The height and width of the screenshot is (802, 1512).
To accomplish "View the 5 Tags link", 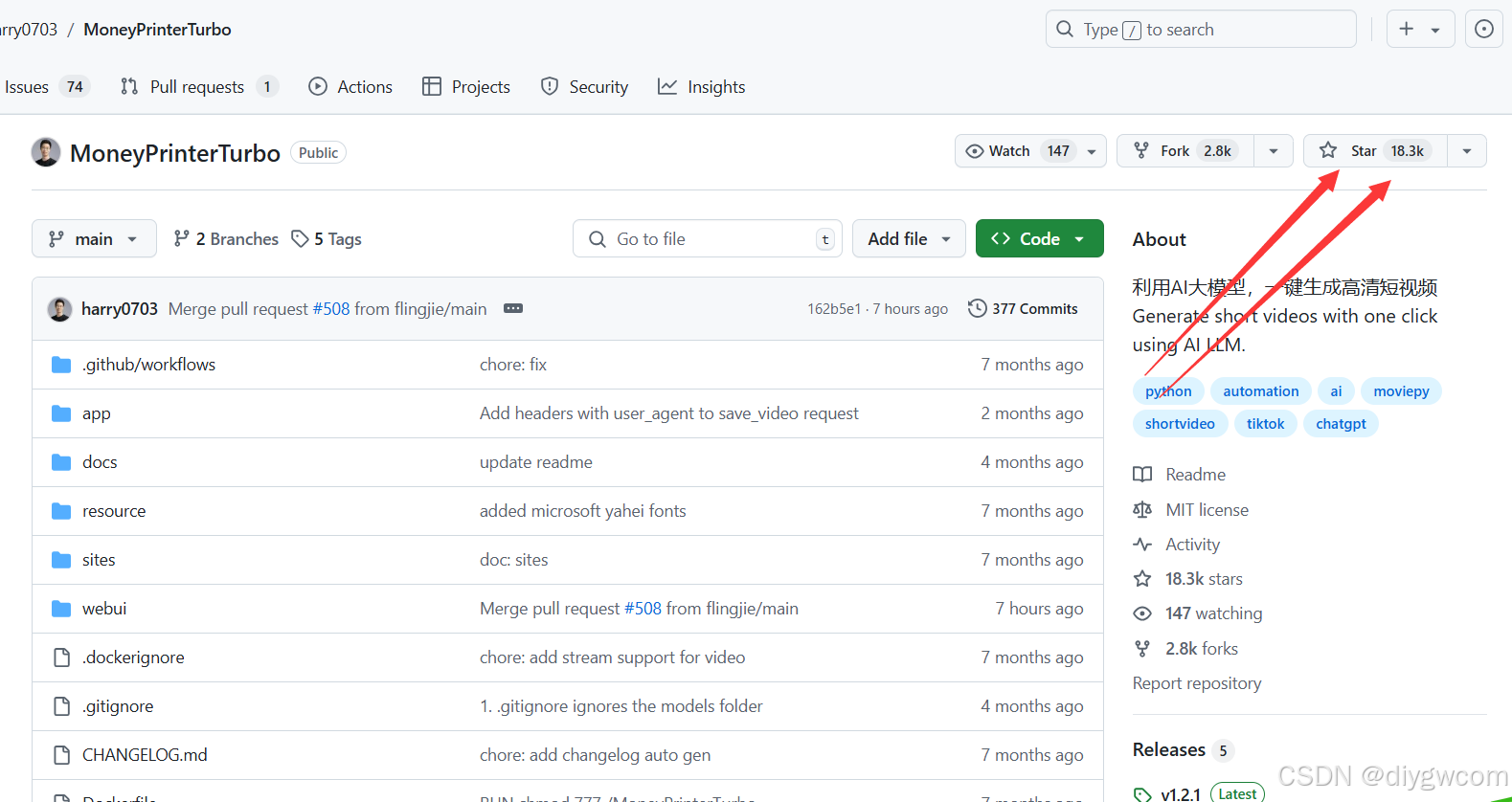I will (327, 239).
